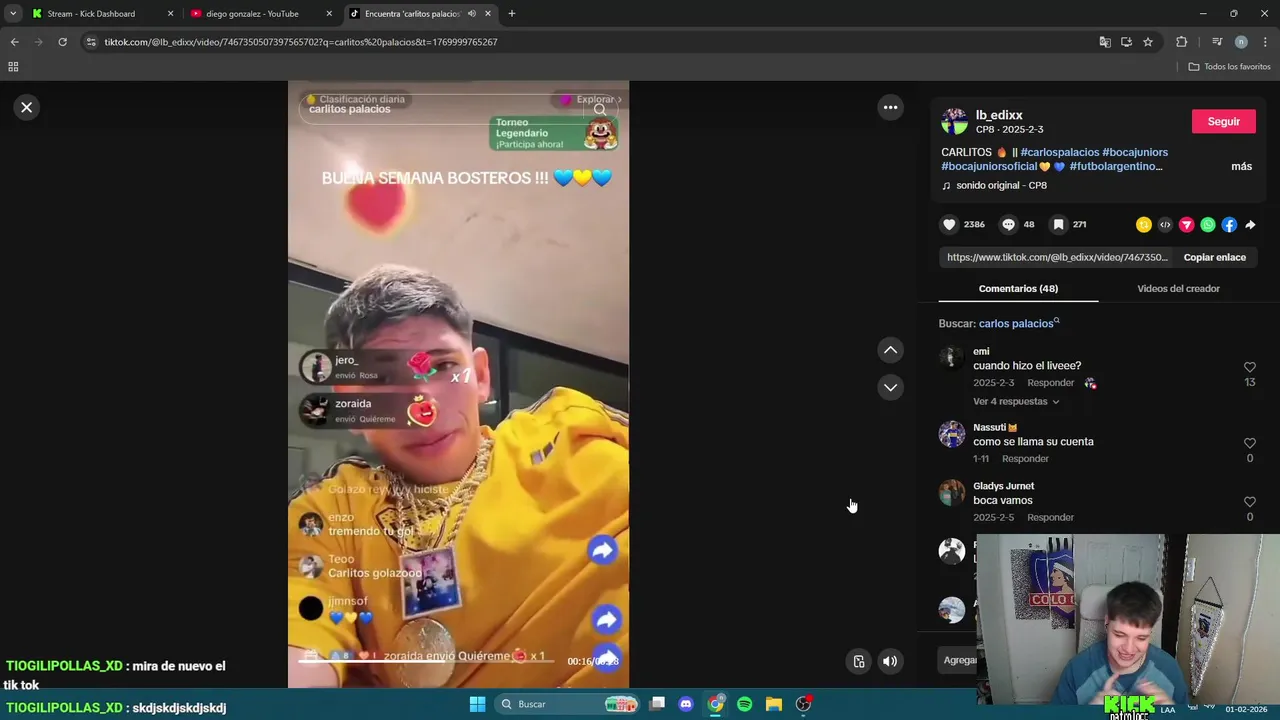Like Gladys Jurnet's comment
This screenshot has height=720, width=1280.
coord(1249,502)
